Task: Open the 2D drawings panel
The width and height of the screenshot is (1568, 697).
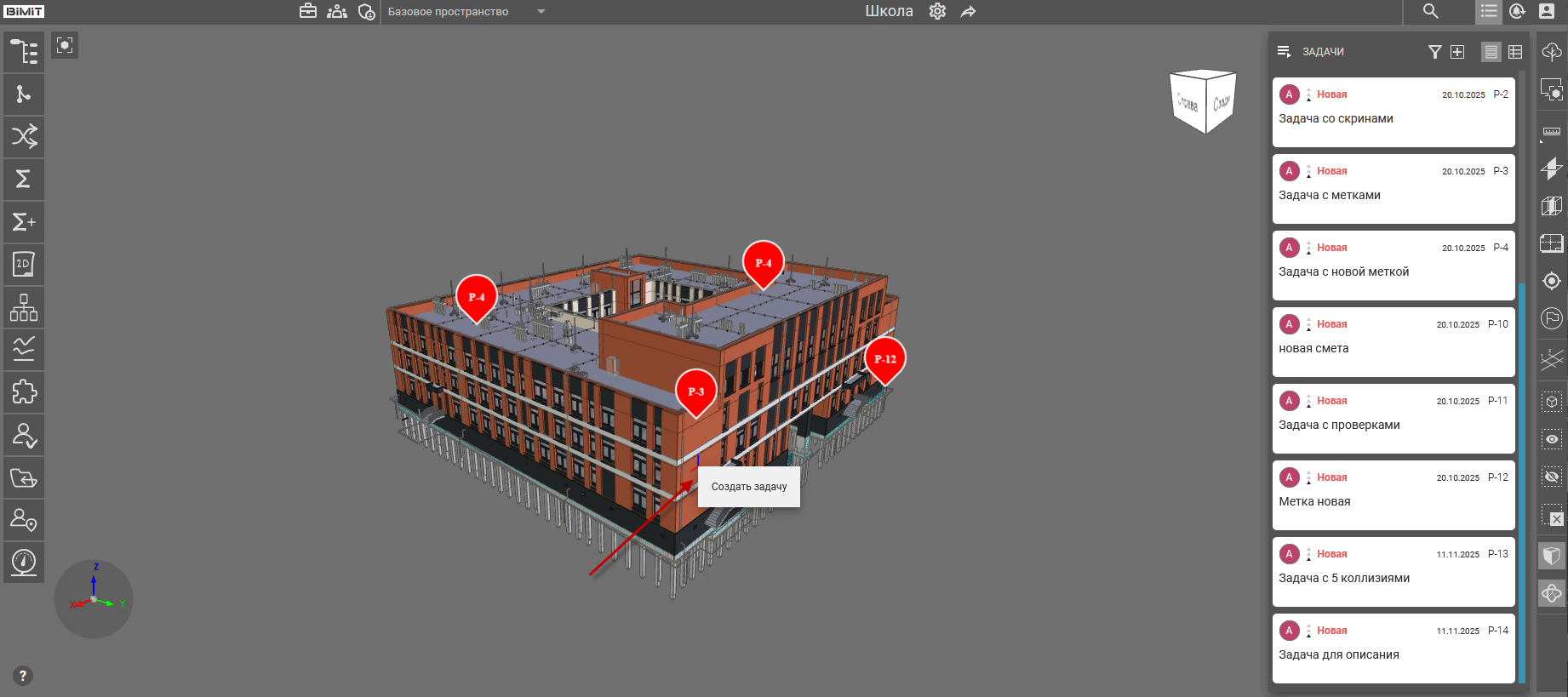Action: point(24,265)
